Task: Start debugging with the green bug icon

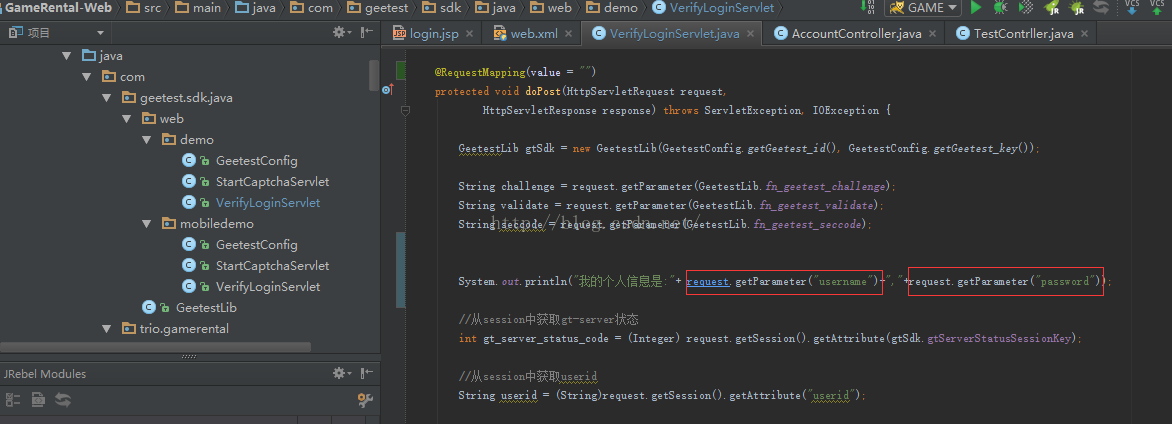Action: coord(1001,8)
